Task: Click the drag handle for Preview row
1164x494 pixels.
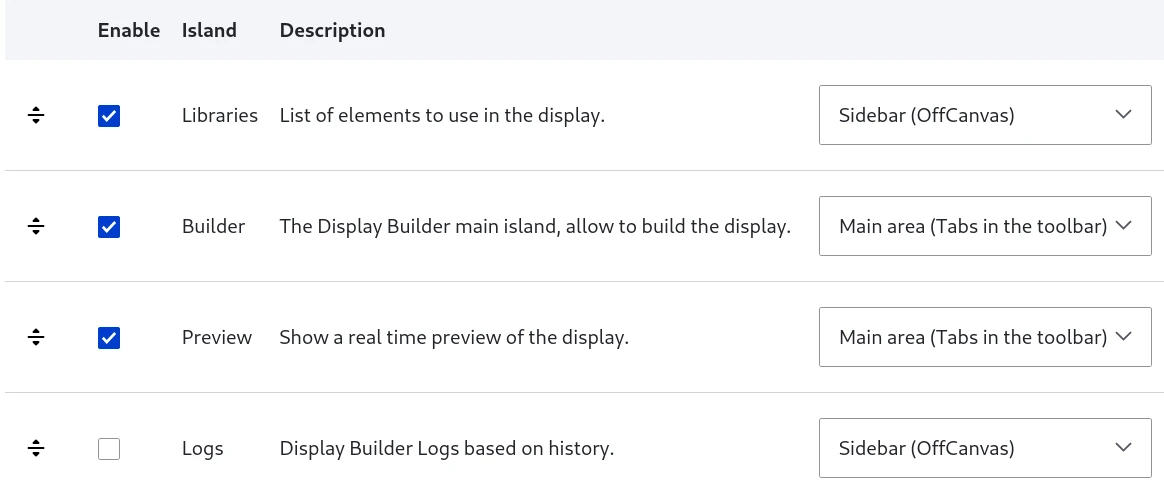Action: [36, 337]
